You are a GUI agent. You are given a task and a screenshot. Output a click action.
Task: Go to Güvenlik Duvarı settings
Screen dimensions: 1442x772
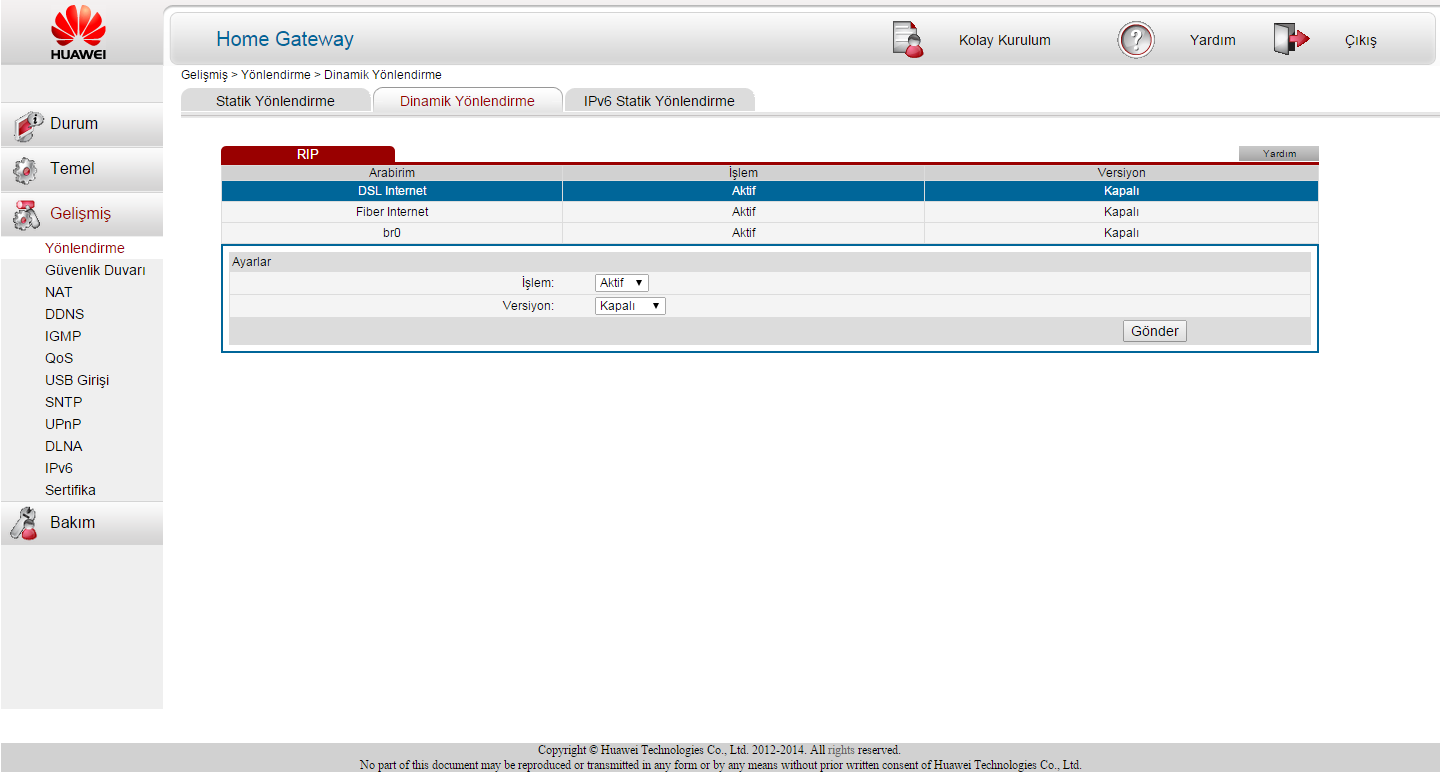click(x=95, y=270)
